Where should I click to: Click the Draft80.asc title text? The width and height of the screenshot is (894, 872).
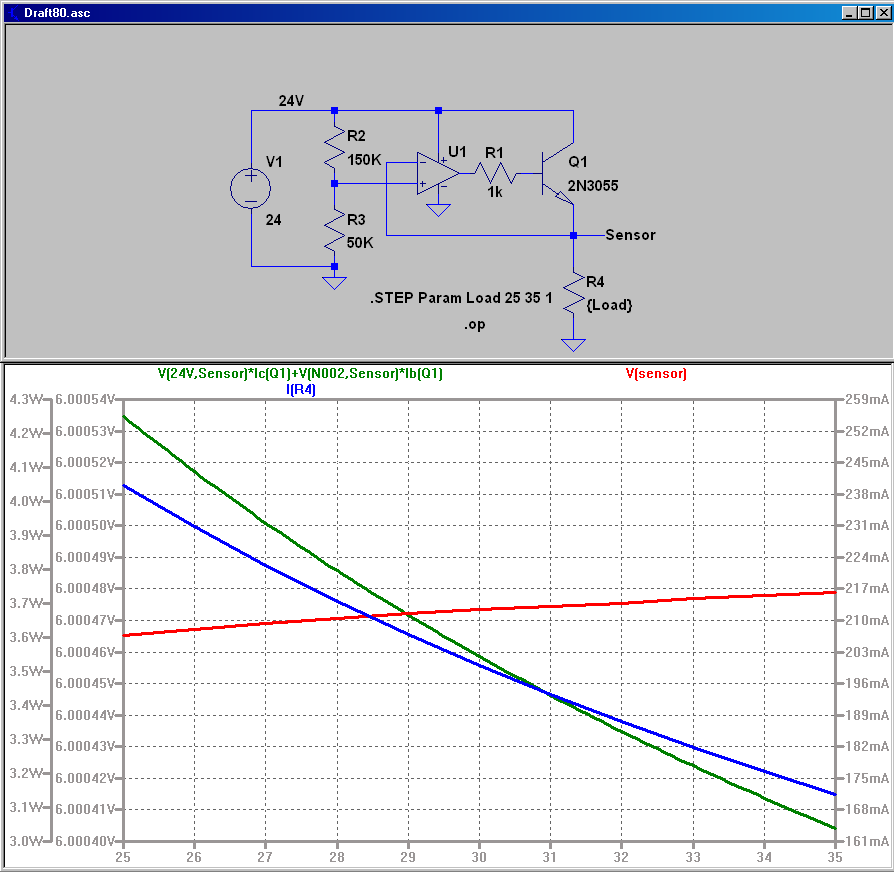[x=57, y=13]
